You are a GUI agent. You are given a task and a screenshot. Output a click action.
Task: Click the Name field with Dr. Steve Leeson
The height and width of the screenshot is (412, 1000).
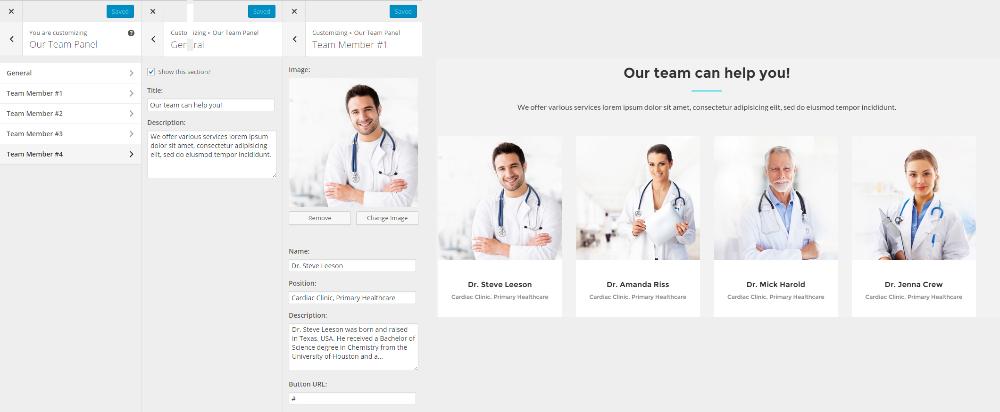(x=352, y=265)
